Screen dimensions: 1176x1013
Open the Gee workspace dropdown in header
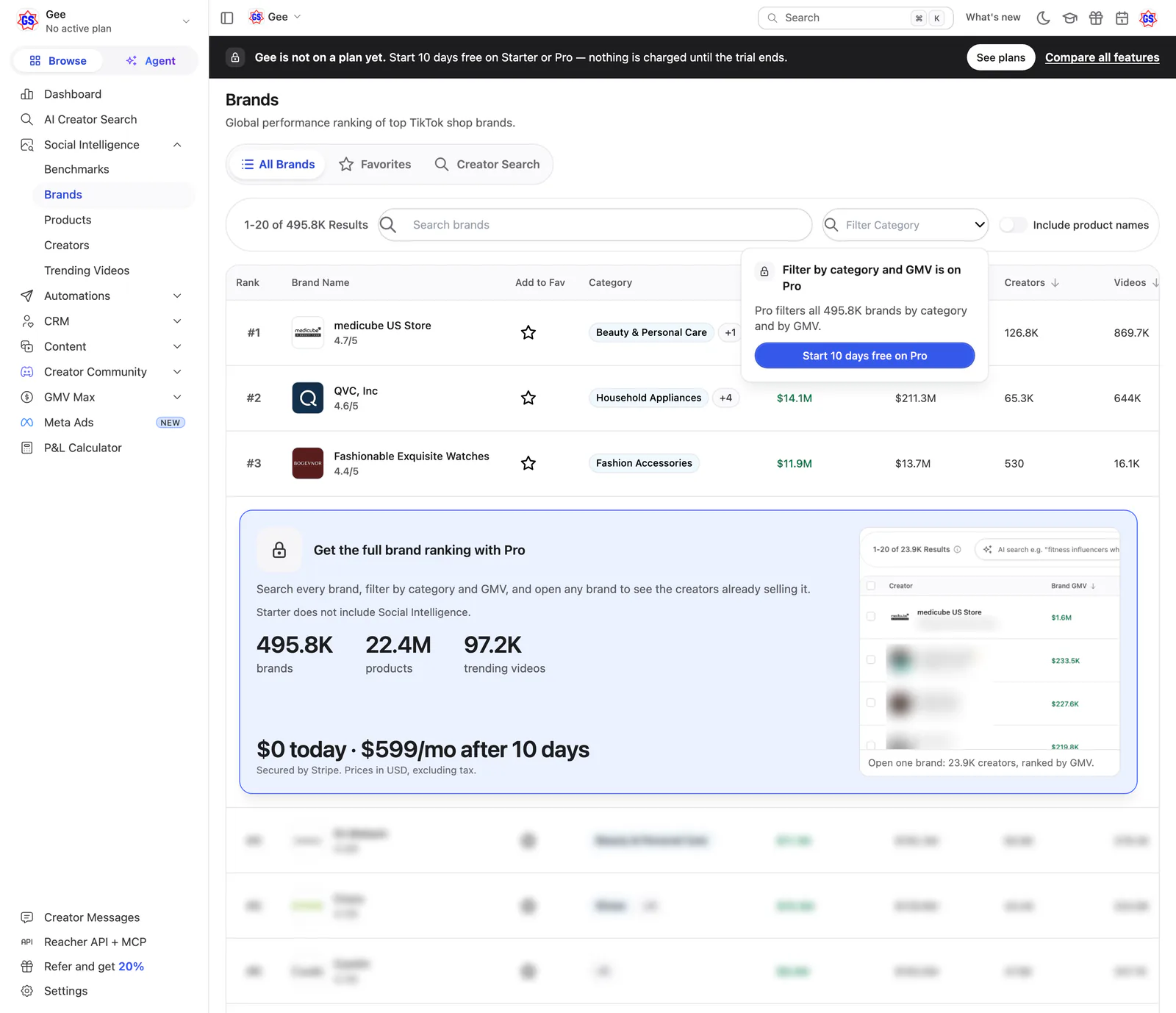276,17
